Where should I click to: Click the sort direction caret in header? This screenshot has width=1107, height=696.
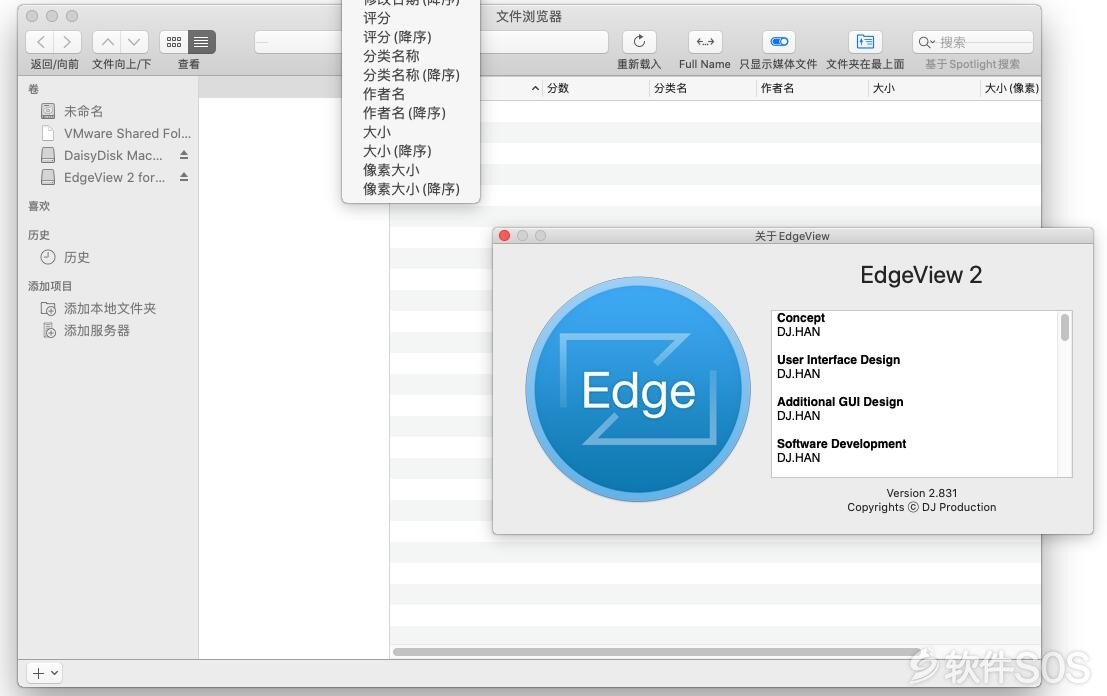[535, 88]
